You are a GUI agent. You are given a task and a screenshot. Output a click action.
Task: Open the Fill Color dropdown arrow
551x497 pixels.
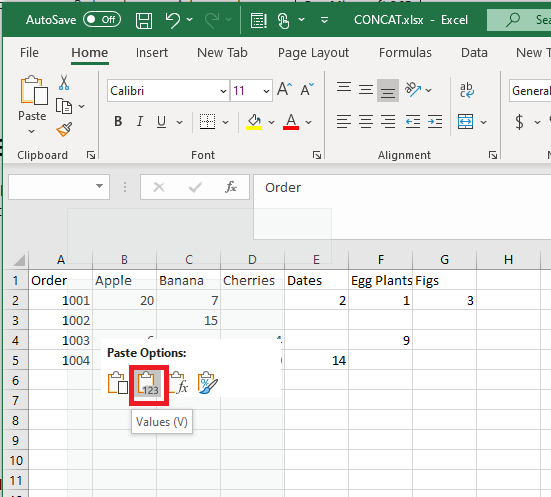point(272,122)
